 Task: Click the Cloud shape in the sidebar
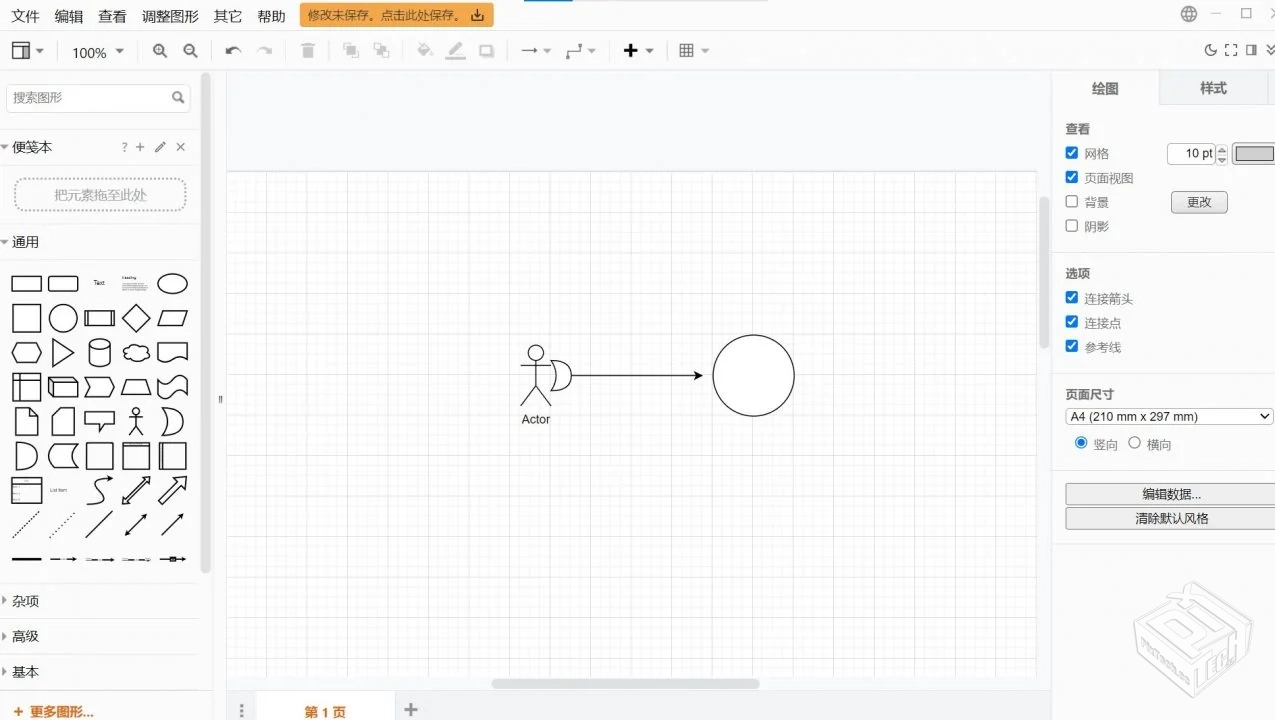[136, 352]
